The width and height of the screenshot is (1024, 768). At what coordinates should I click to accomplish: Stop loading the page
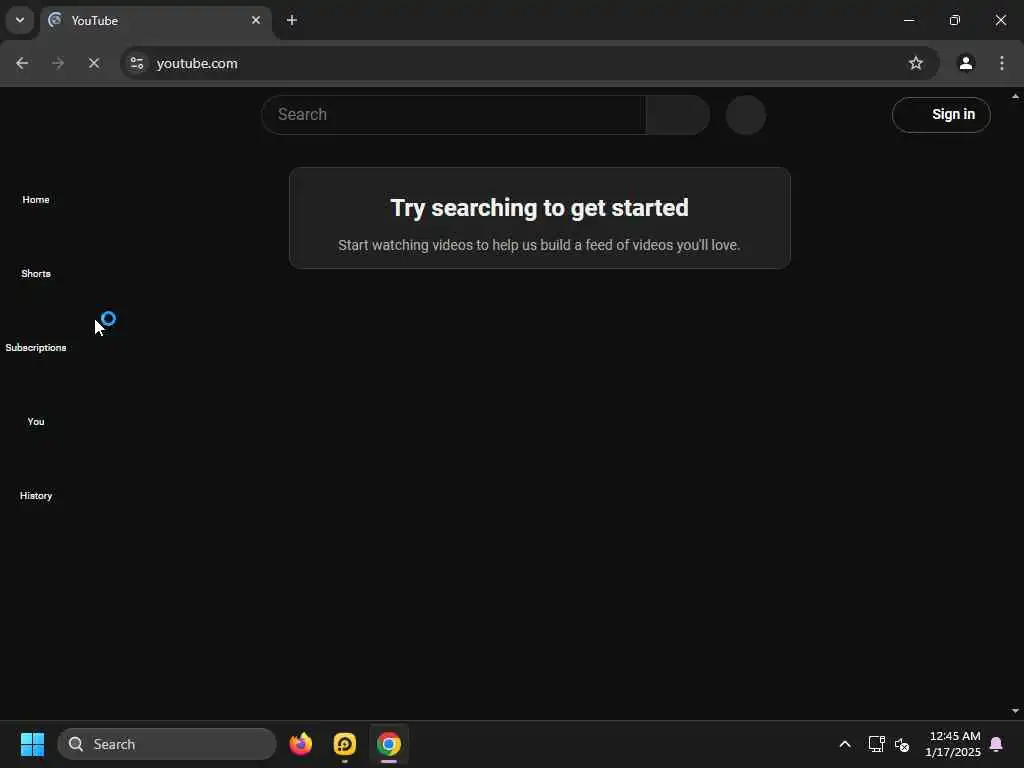(94, 63)
